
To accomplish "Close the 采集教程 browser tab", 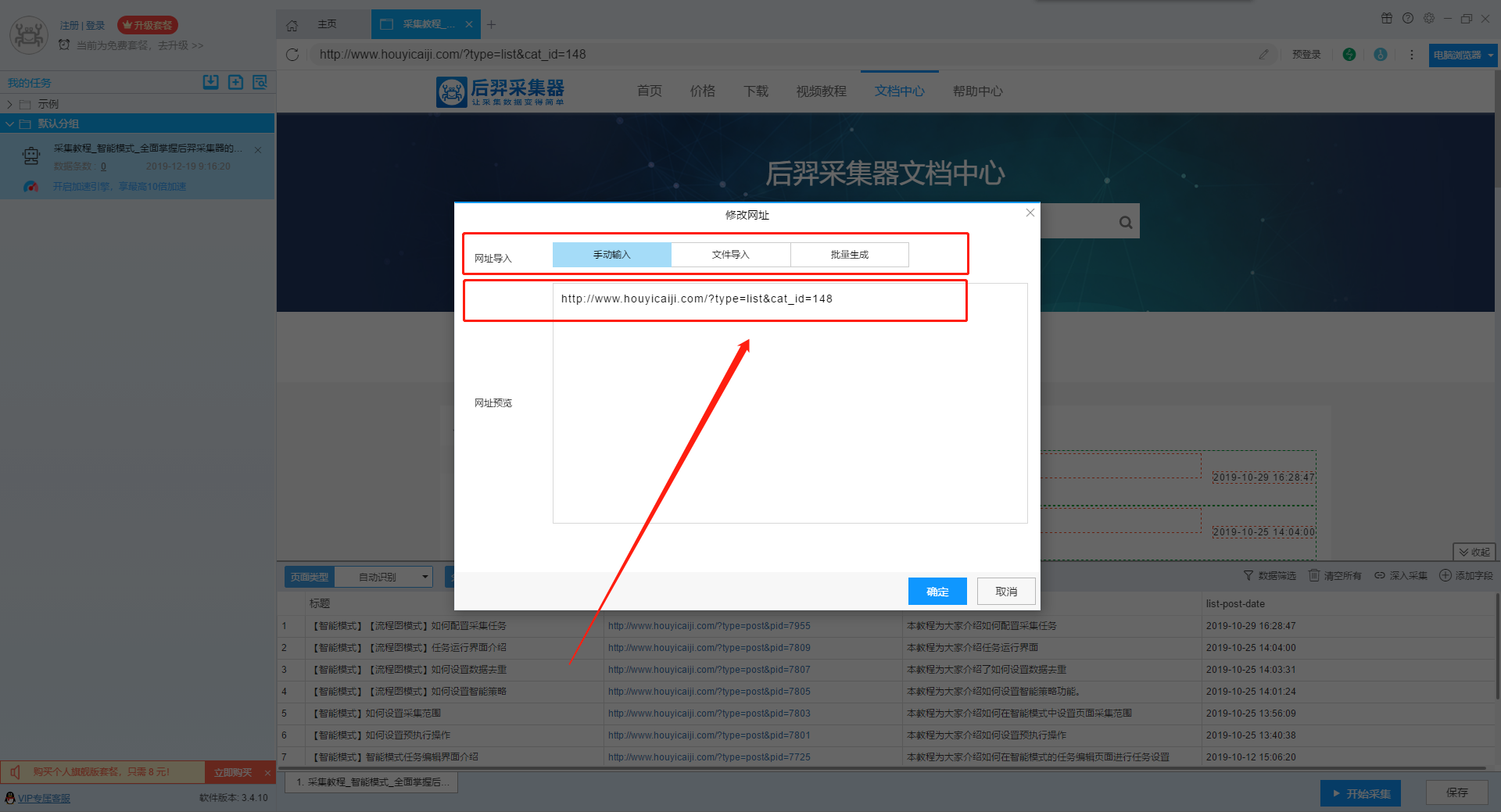I will pos(468,24).
